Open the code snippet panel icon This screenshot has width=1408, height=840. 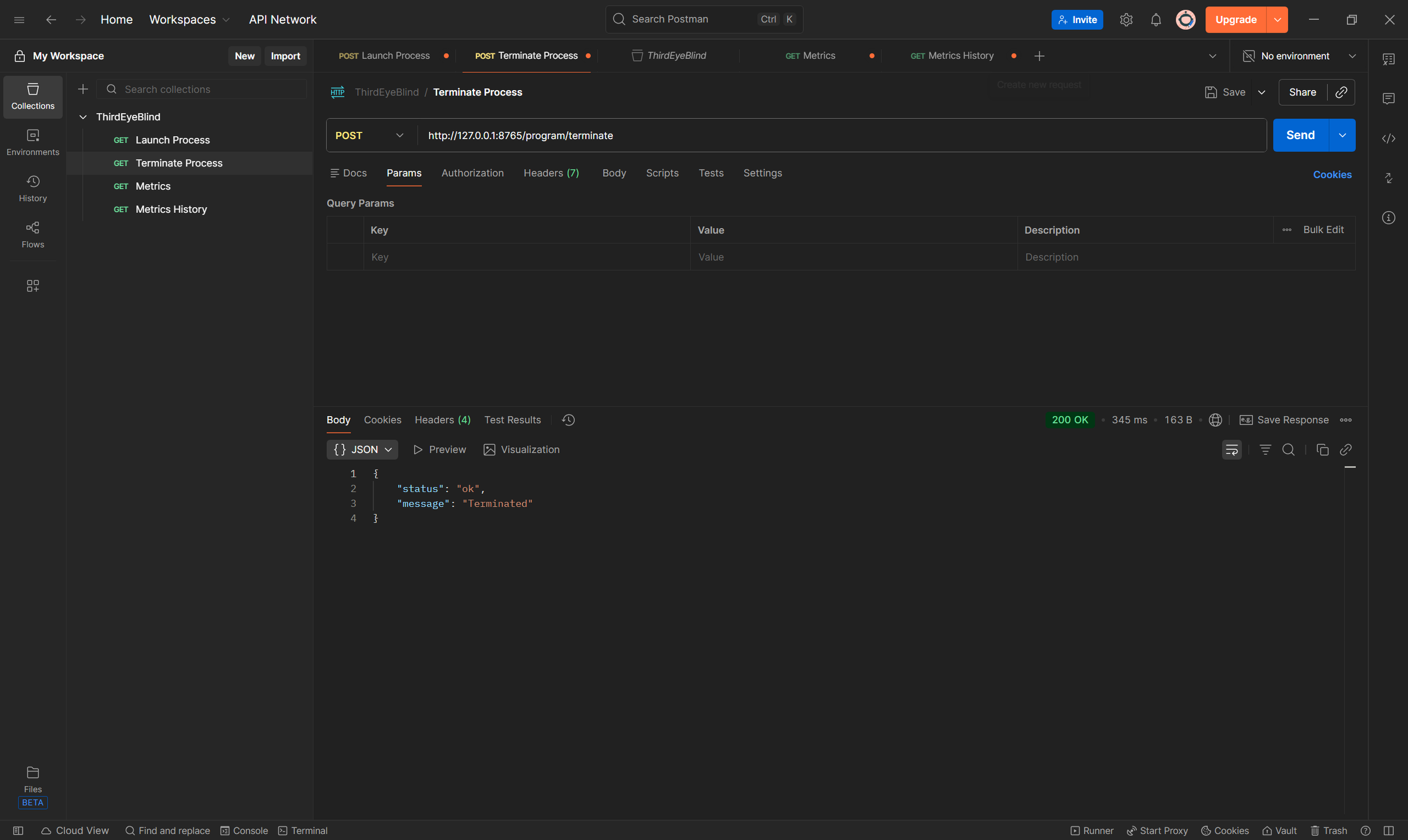coord(1388,138)
